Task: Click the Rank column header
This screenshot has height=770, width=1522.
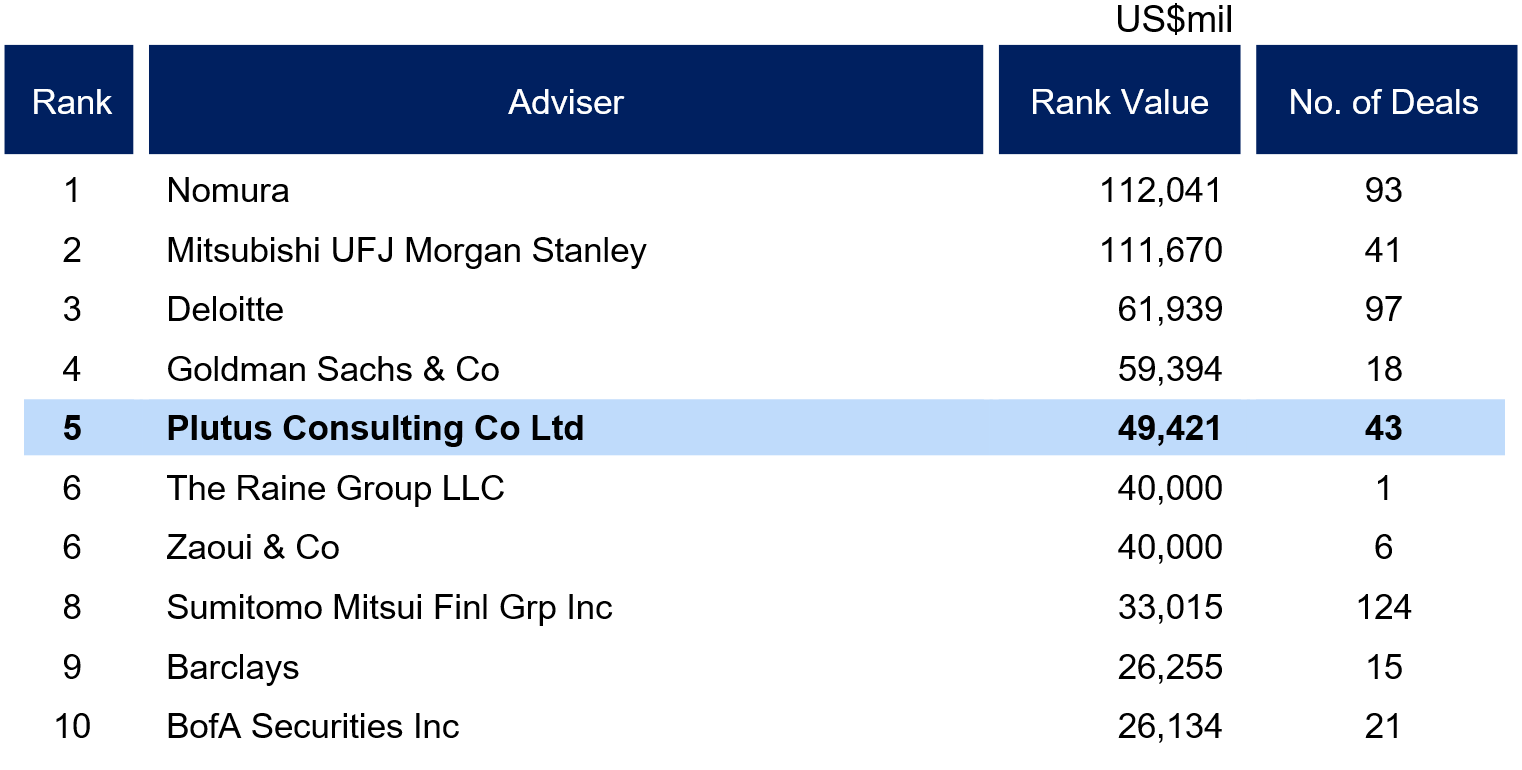Action: pos(69,100)
